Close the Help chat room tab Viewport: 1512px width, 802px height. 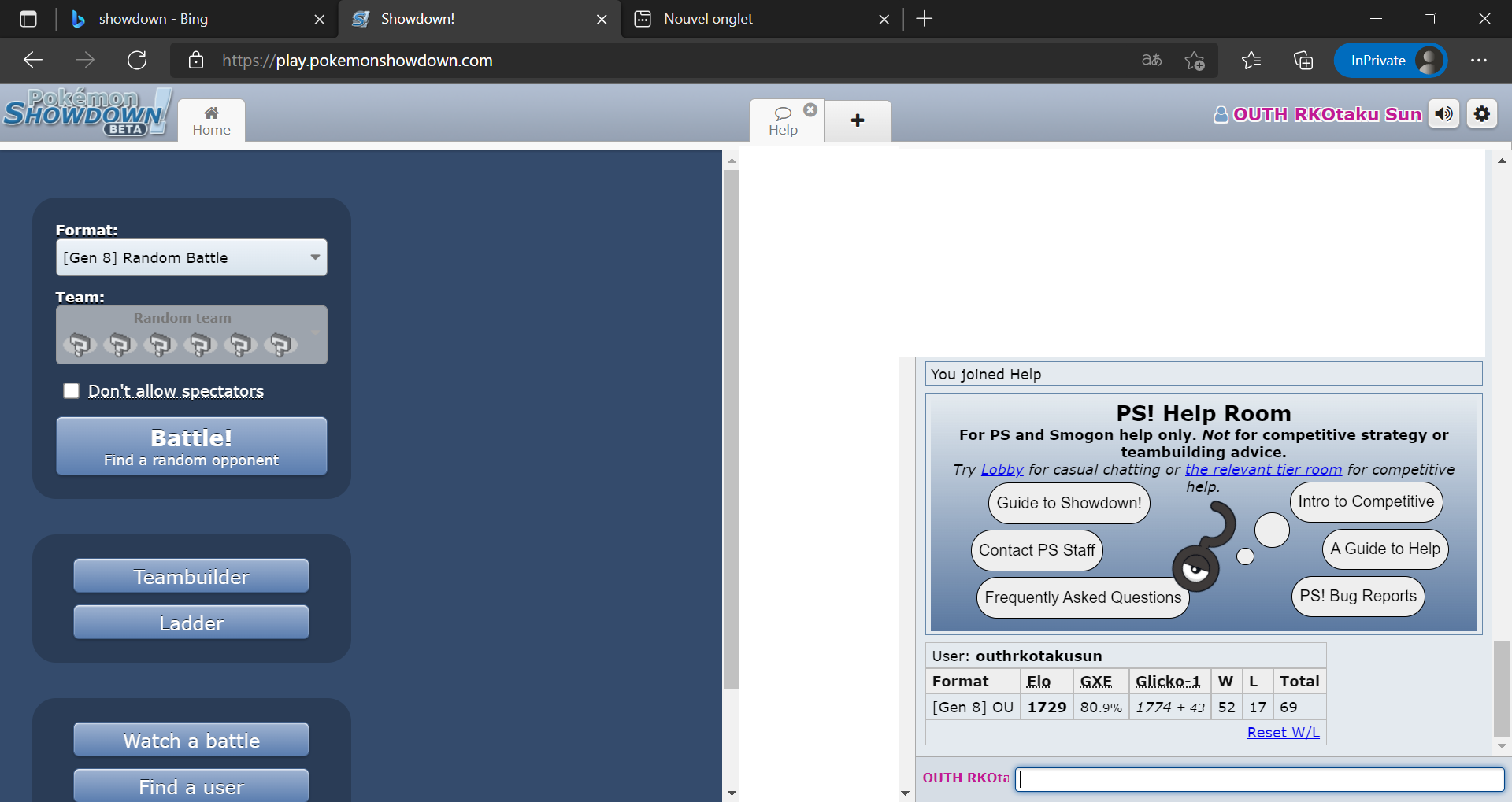(x=810, y=110)
